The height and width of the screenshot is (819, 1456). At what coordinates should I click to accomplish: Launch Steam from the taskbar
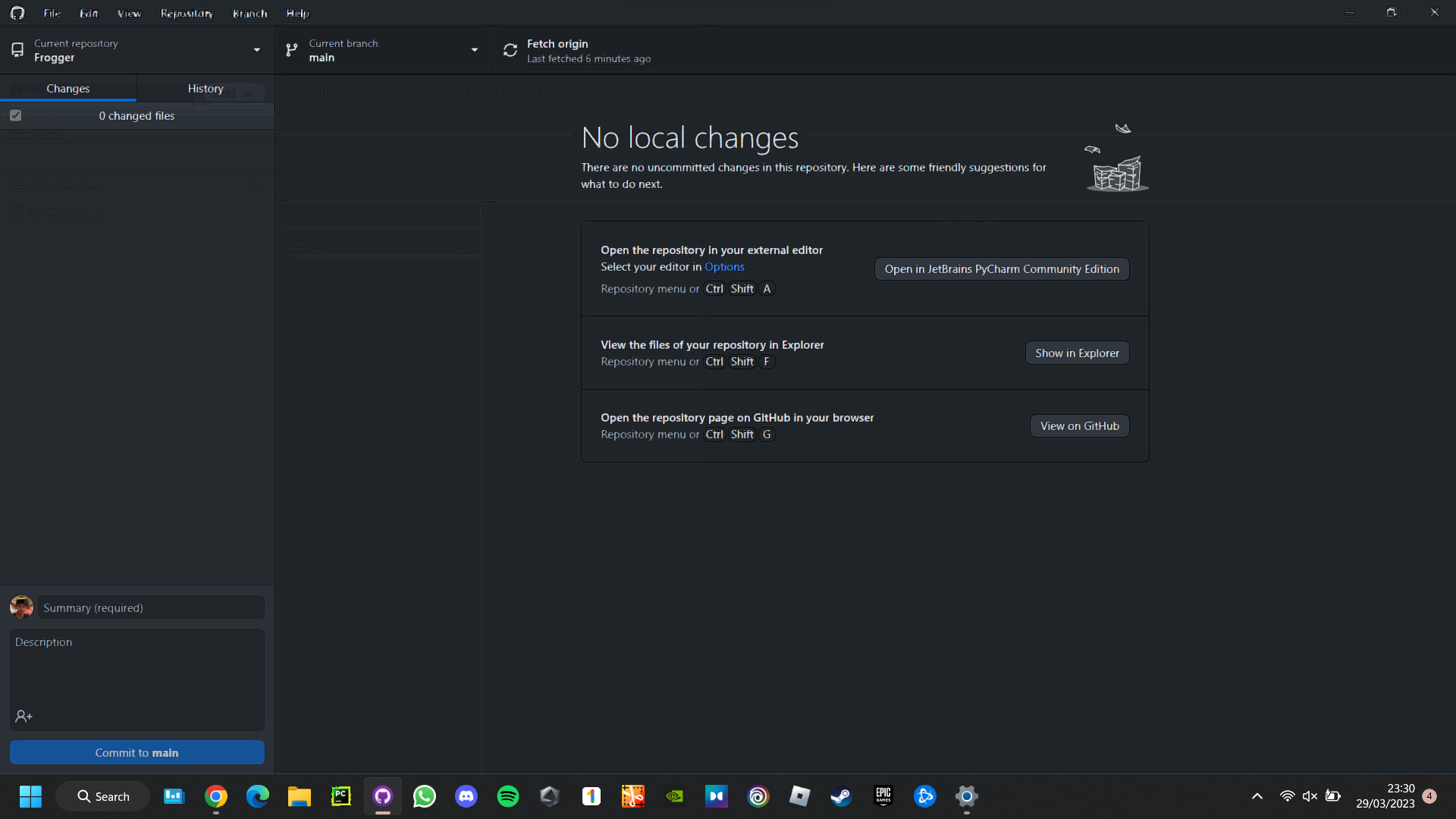(x=841, y=796)
